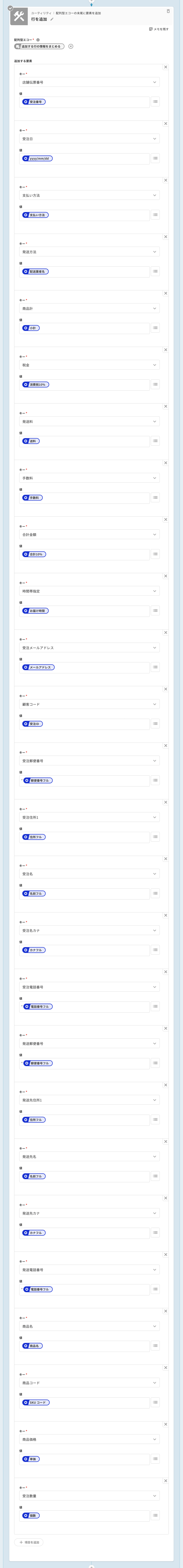Open variable list beside 送料 value

coord(156,441)
